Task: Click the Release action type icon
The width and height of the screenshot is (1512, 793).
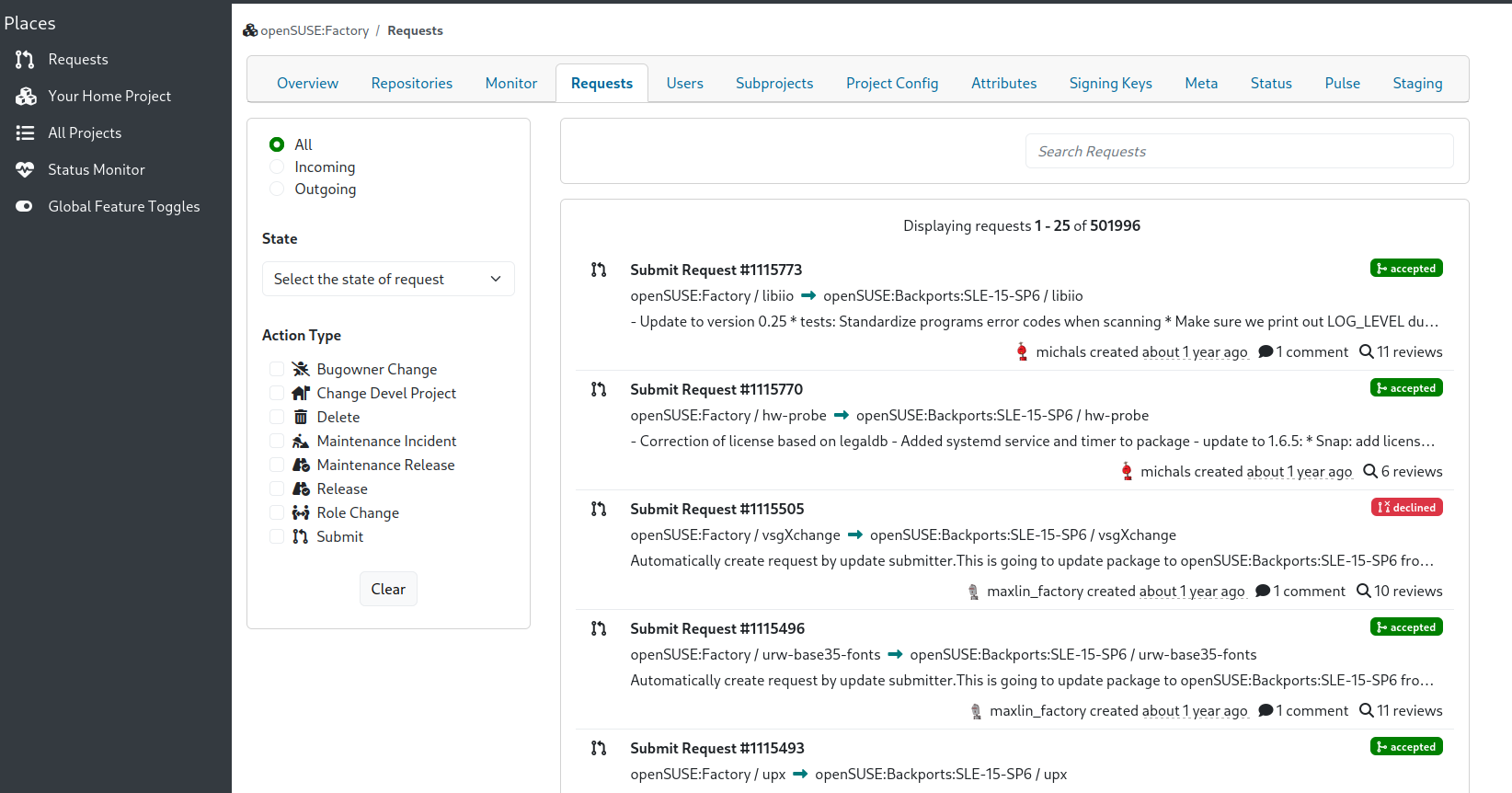Action: 301,488
